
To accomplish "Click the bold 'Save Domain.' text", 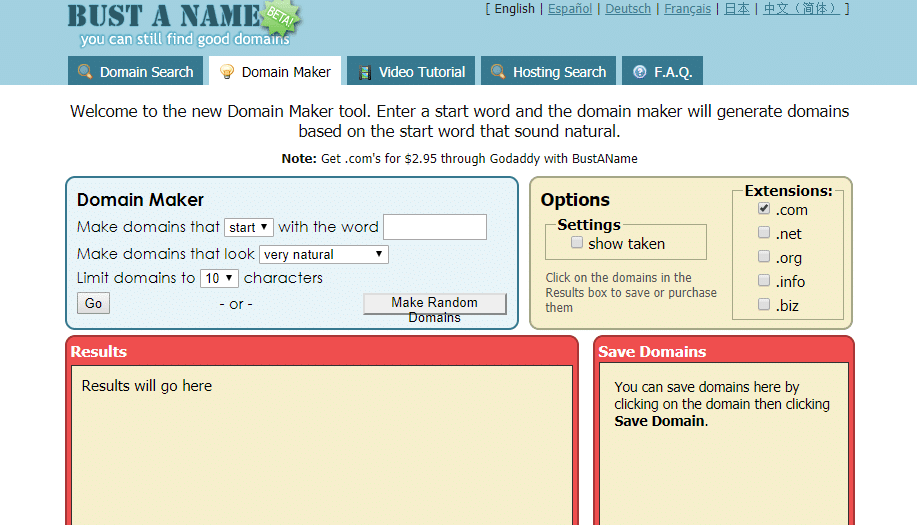I will pyautogui.click(x=661, y=421).
